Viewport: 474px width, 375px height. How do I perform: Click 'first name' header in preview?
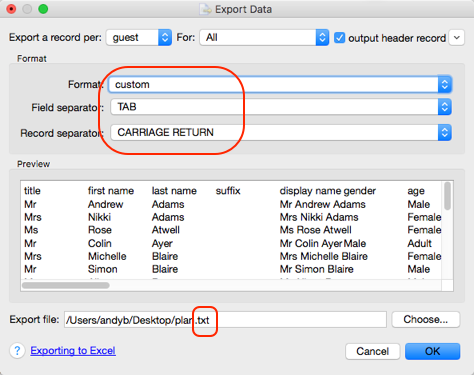tap(111, 191)
